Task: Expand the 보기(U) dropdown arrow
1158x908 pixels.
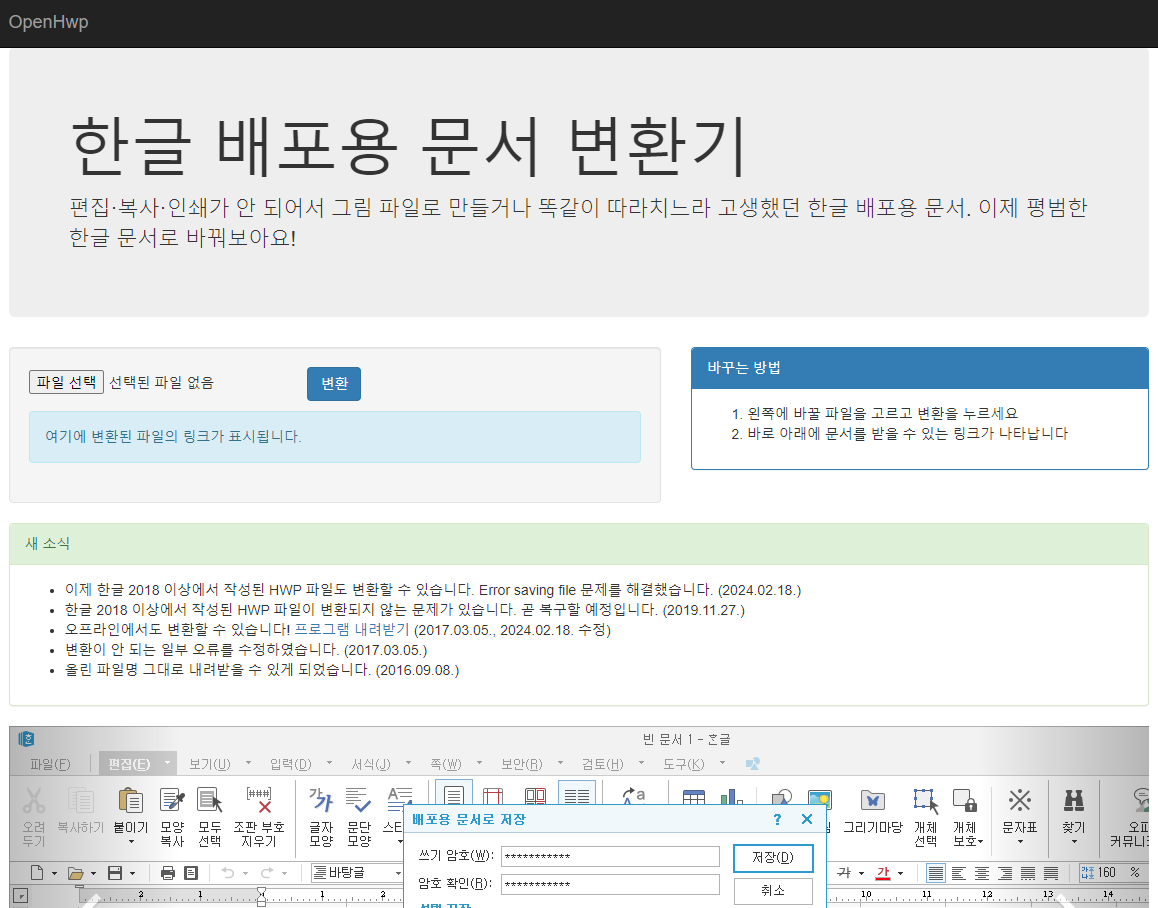Action: click(x=248, y=762)
